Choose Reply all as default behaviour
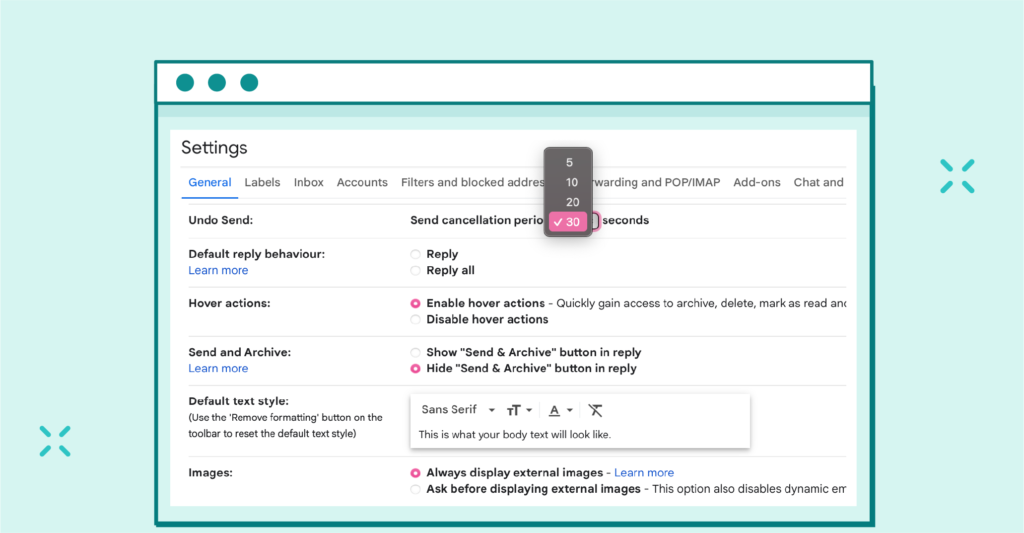The width and height of the screenshot is (1024, 533). (x=416, y=270)
